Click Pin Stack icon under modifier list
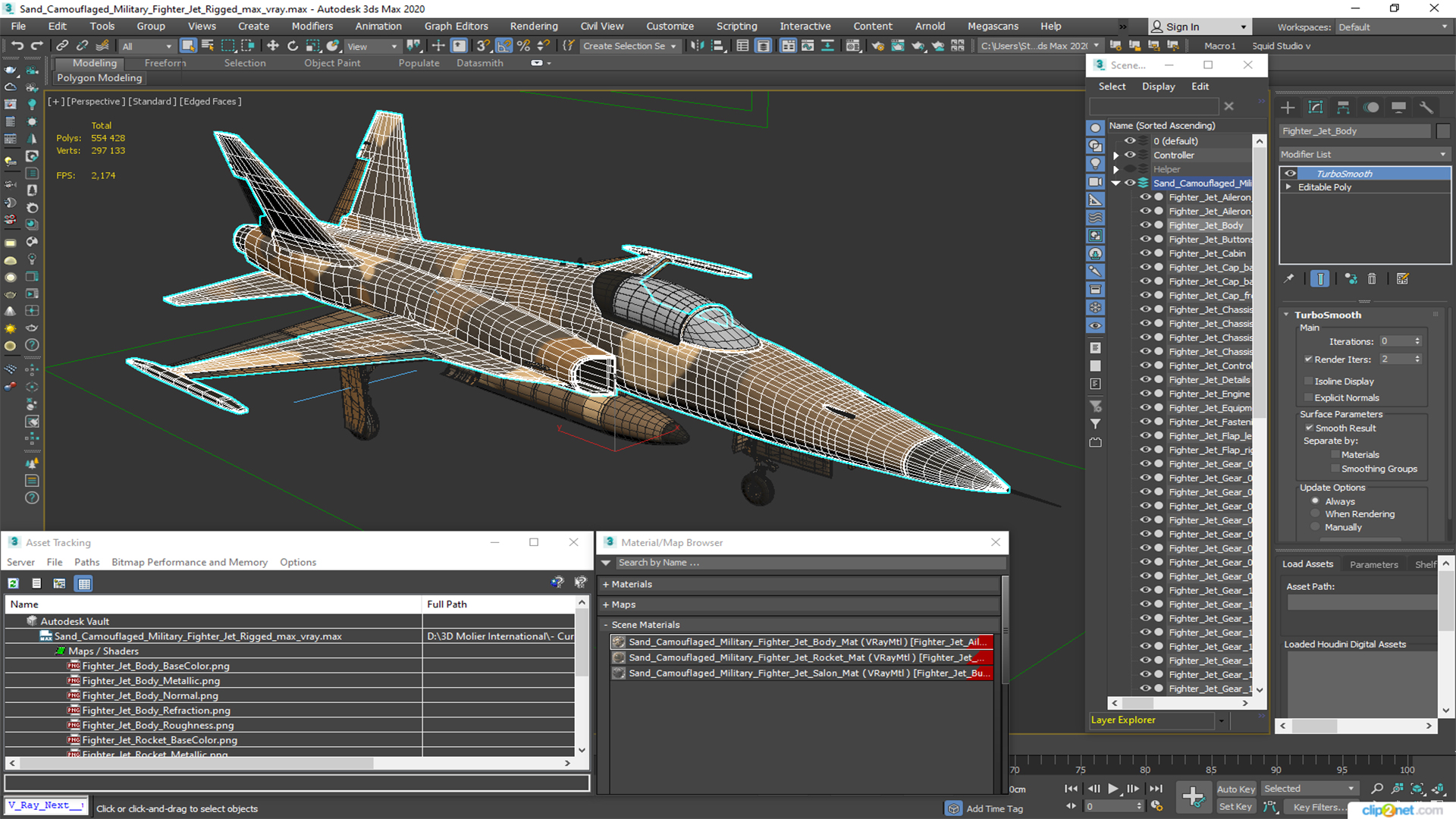 tap(1289, 279)
